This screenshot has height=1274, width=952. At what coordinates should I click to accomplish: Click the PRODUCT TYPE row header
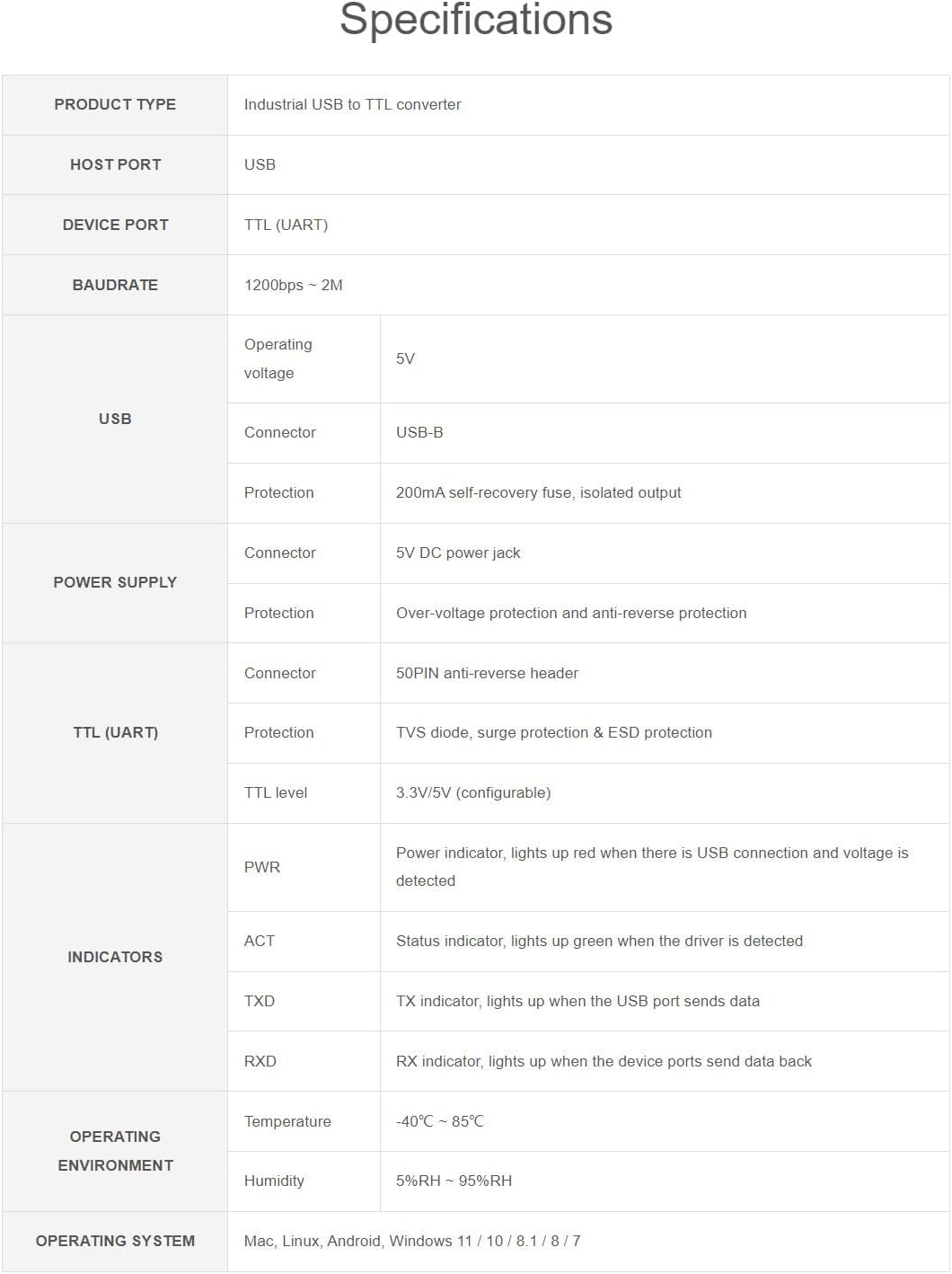coord(115,104)
